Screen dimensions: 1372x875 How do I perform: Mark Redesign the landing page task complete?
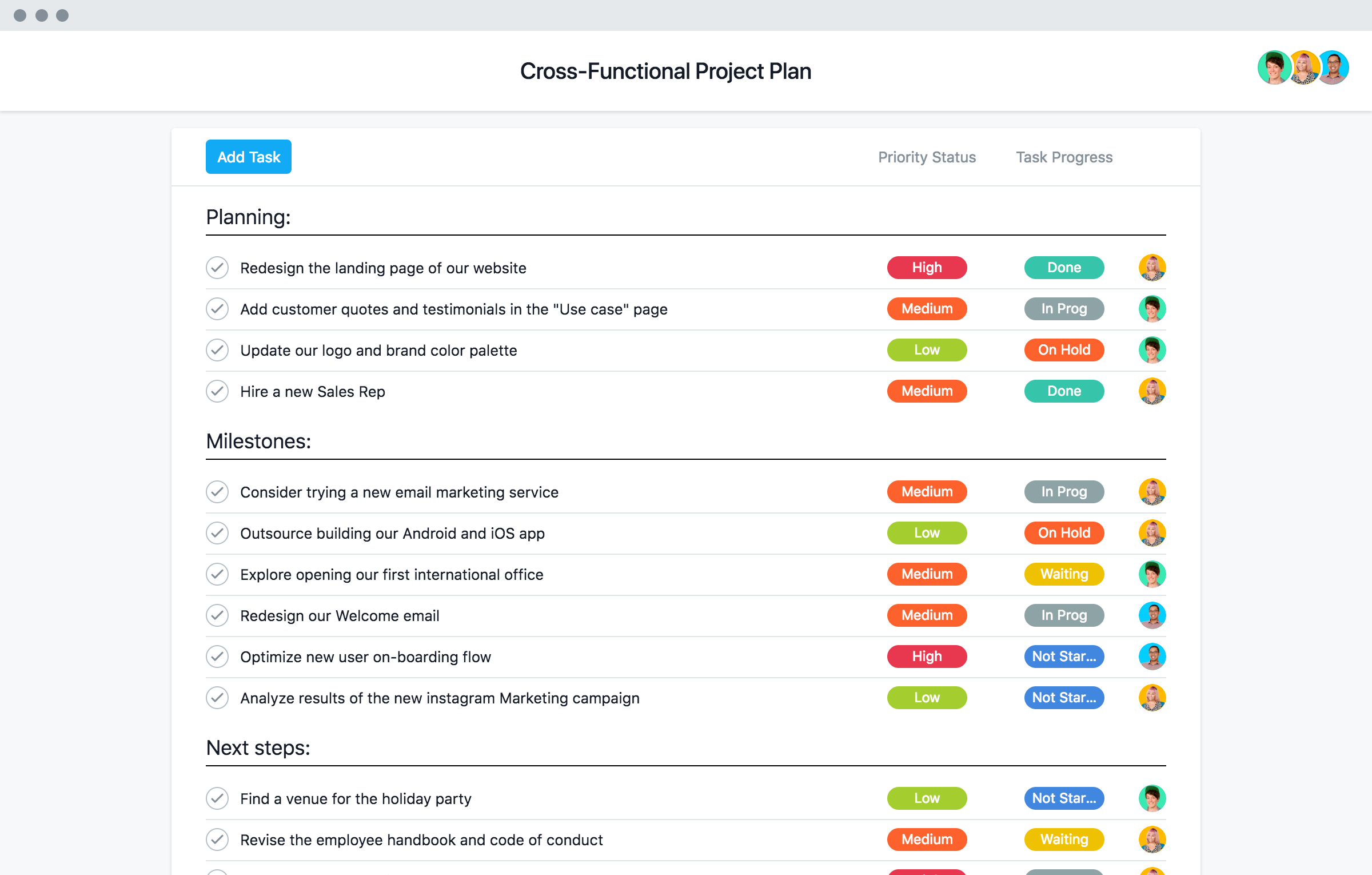coord(217,268)
